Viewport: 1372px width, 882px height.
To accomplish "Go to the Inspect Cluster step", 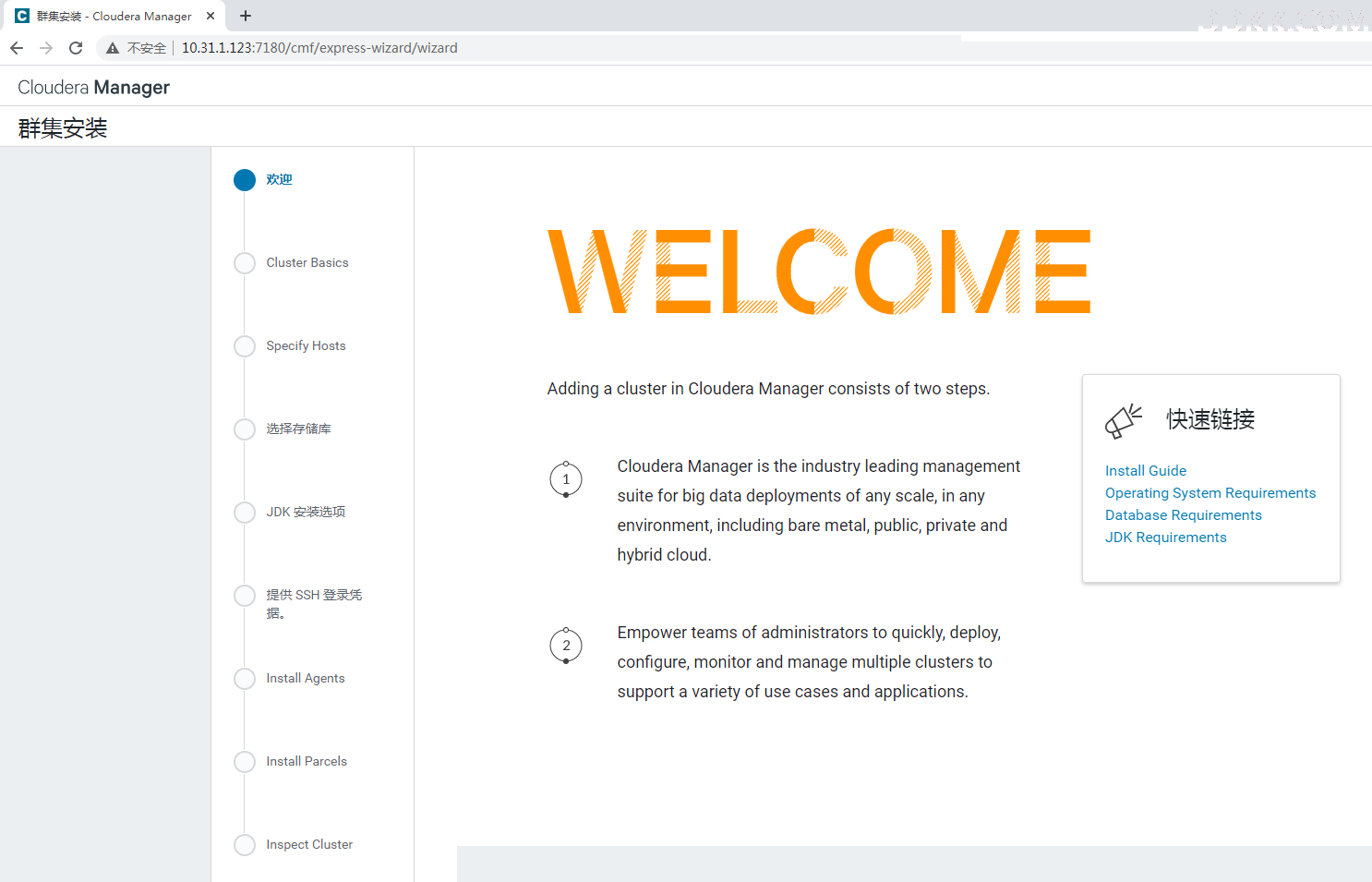I will 309,845.
